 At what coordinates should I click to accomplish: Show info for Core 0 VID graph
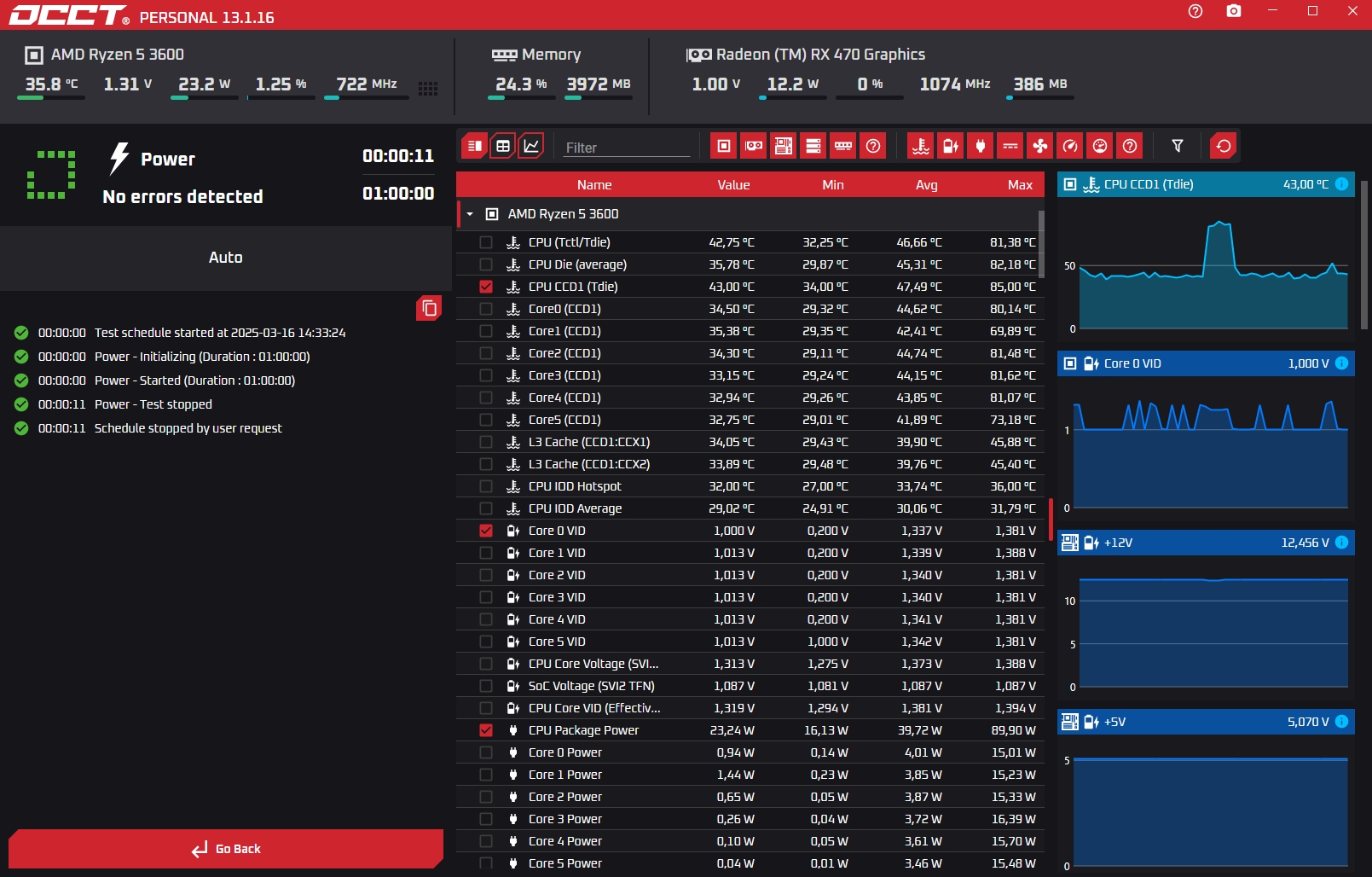click(x=1341, y=363)
